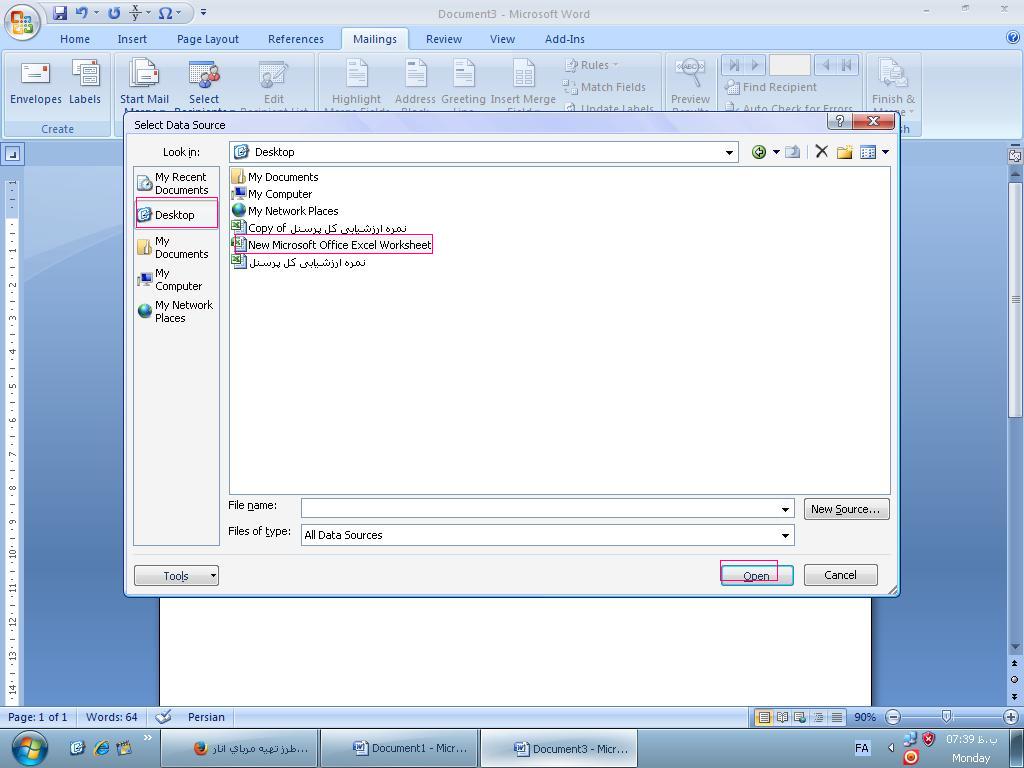Viewport: 1024px width, 768px height.
Task: Go back using green Back arrow icon
Action: (x=759, y=152)
